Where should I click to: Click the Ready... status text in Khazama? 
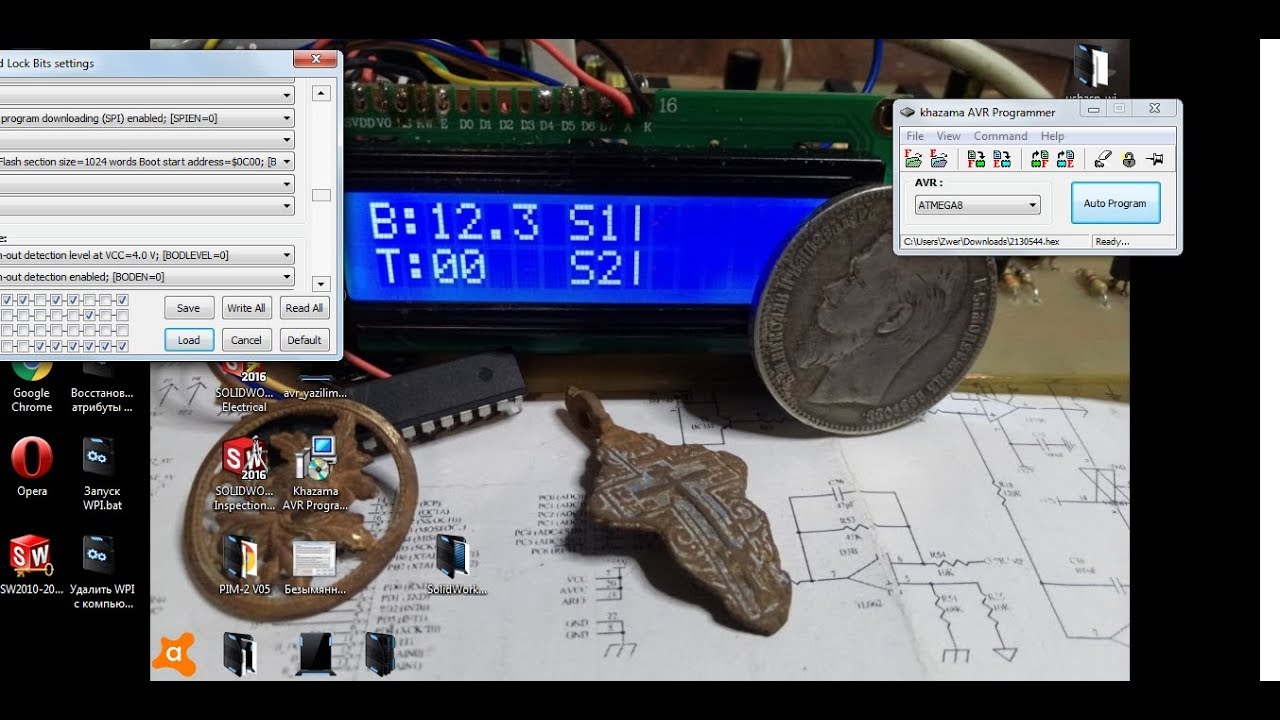pyautogui.click(x=1112, y=241)
